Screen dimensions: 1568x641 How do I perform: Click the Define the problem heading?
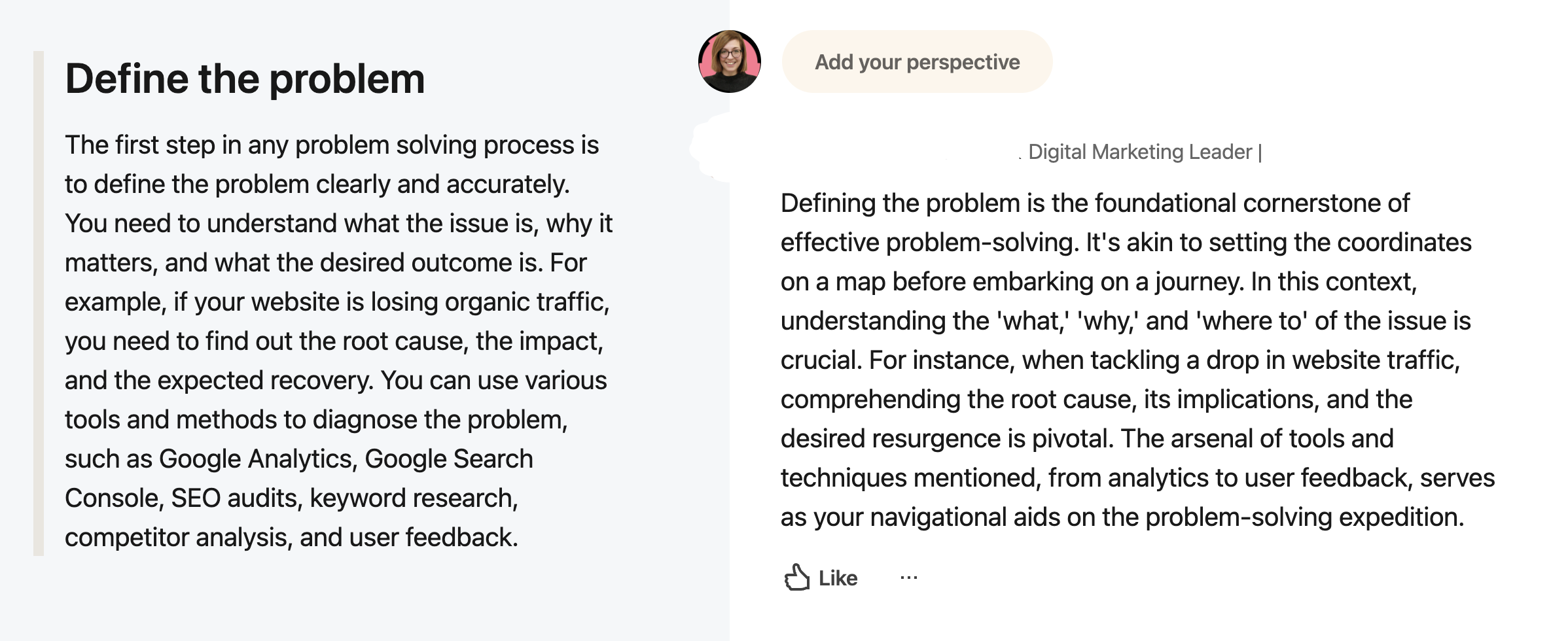pos(245,79)
